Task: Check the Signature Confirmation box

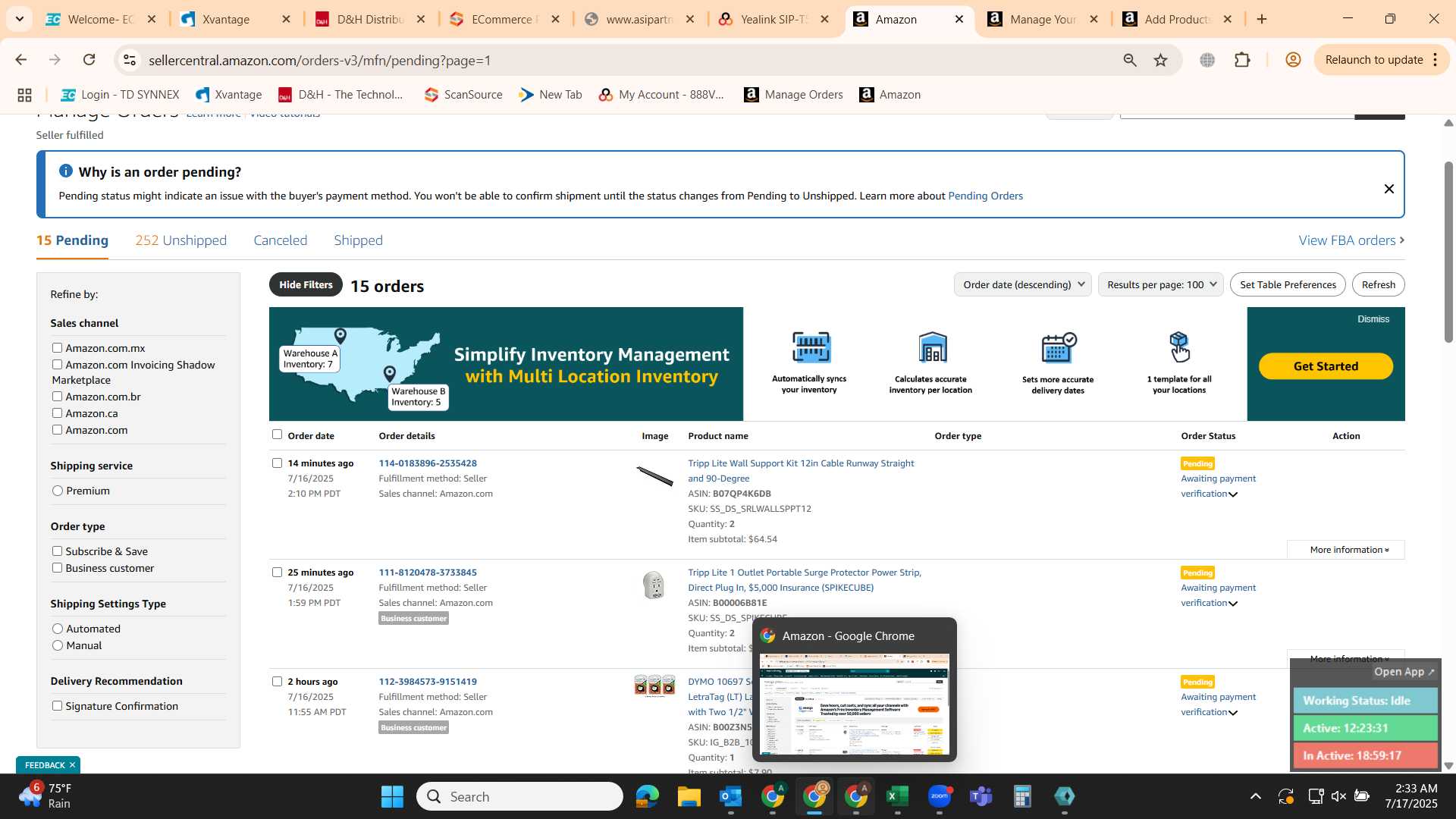Action: pyautogui.click(x=57, y=706)
